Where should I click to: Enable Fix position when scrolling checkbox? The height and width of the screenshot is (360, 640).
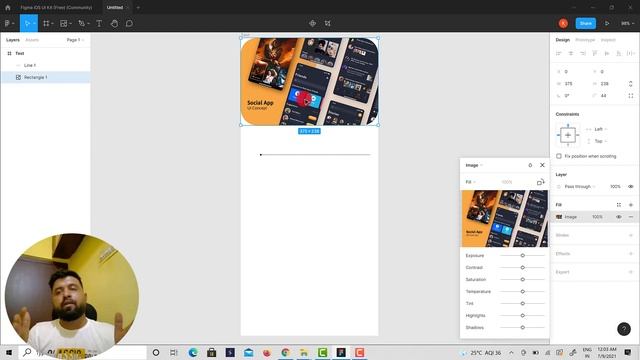559,156
